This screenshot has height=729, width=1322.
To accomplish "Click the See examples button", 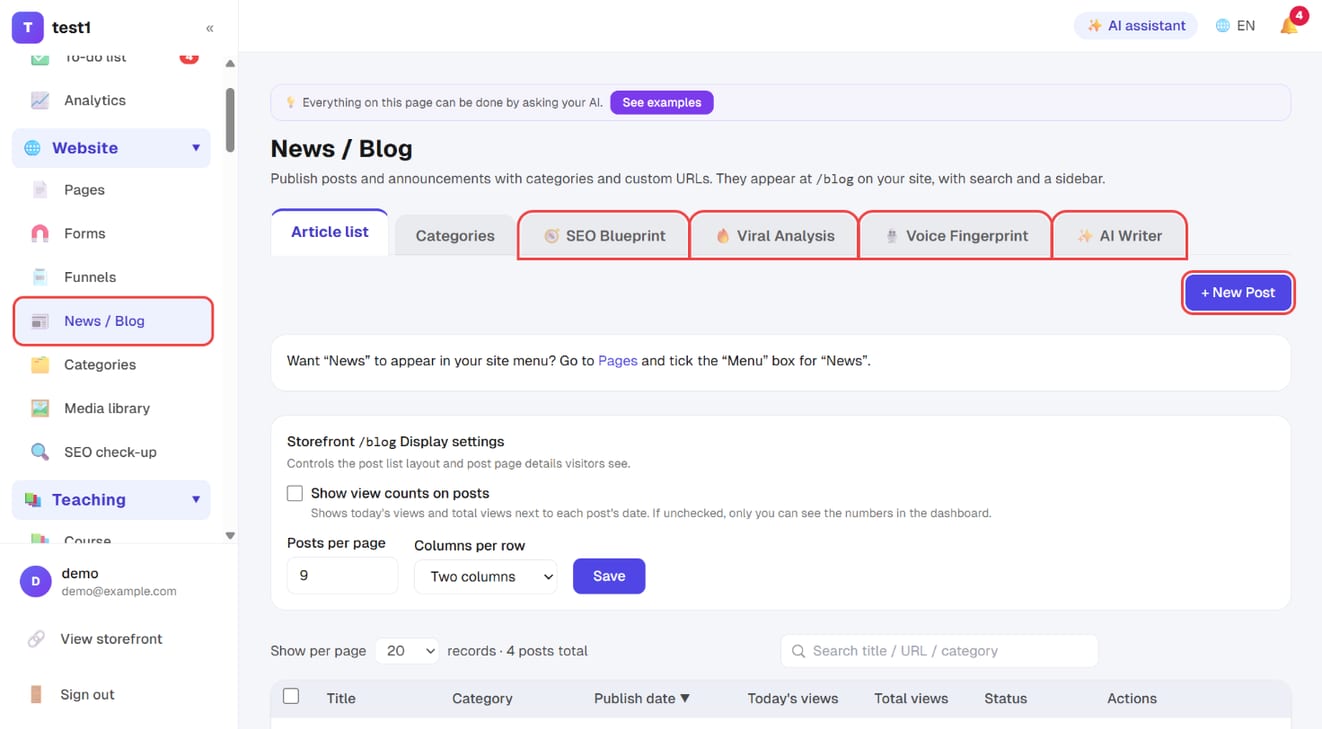I will pos(662,102).
